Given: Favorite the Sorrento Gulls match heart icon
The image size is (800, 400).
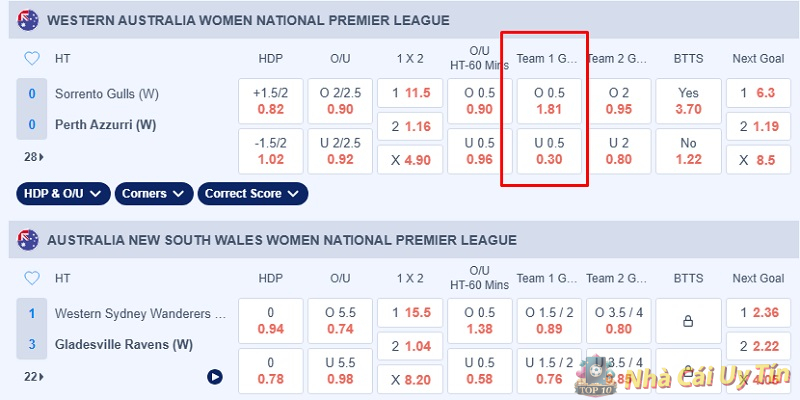Looking at the screenshot, I should click(x=32, y=58).
